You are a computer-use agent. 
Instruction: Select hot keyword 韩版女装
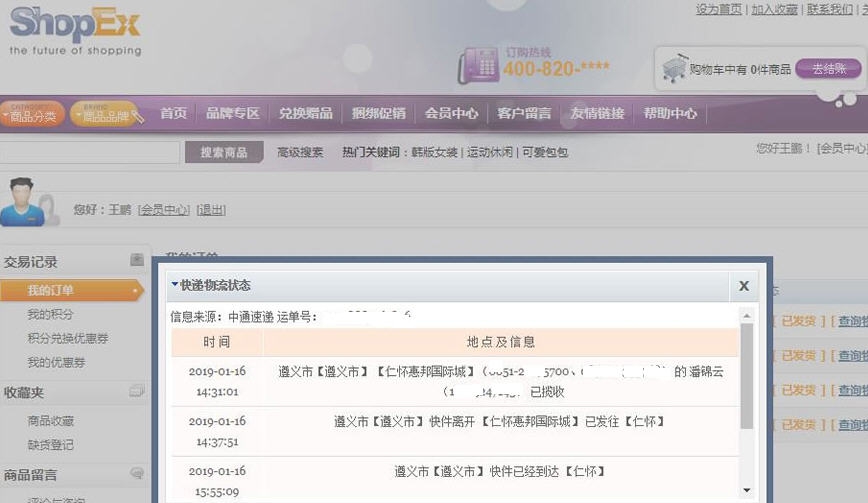pos(435,152)
